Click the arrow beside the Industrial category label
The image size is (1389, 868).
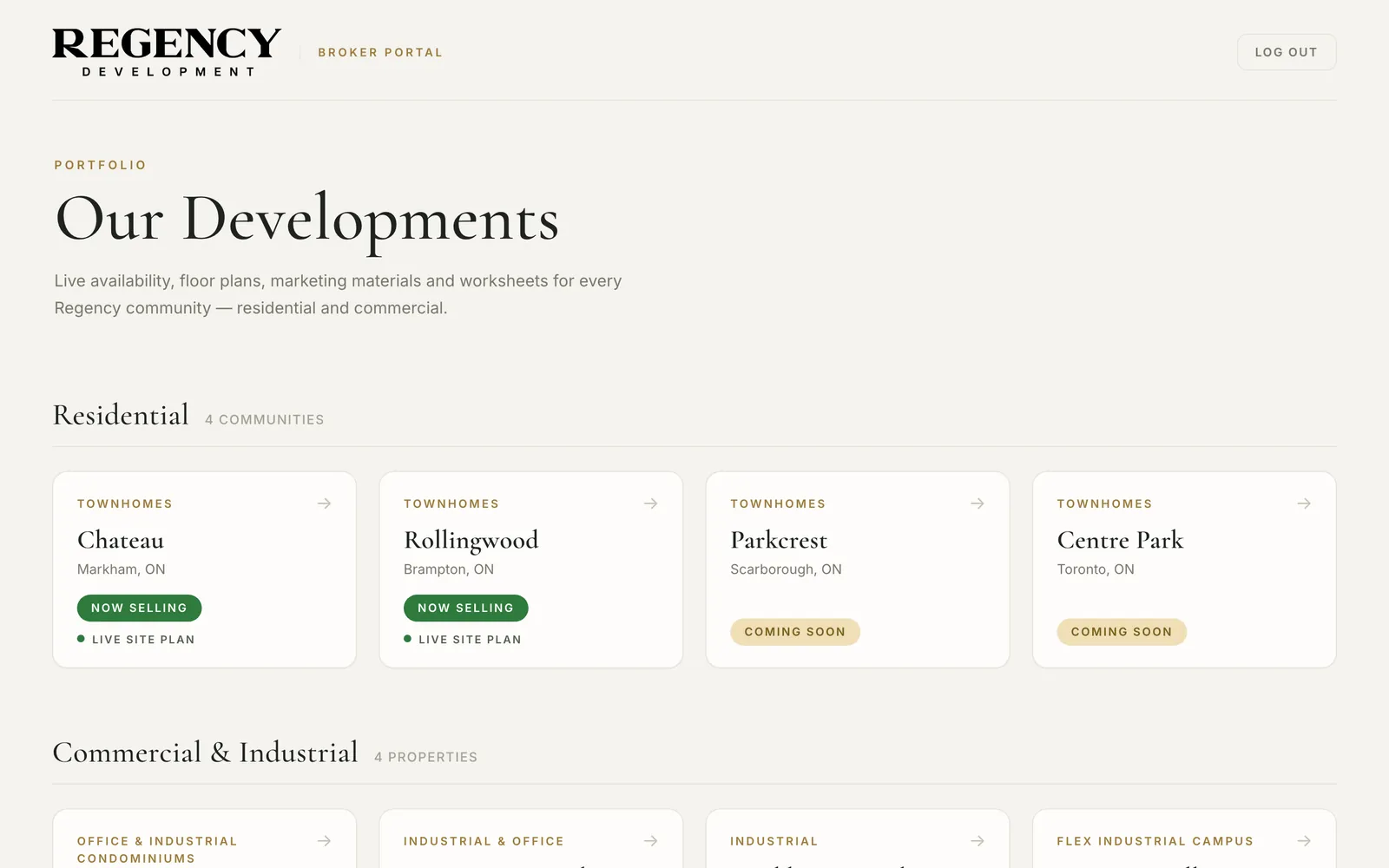(x=977, y=841)
